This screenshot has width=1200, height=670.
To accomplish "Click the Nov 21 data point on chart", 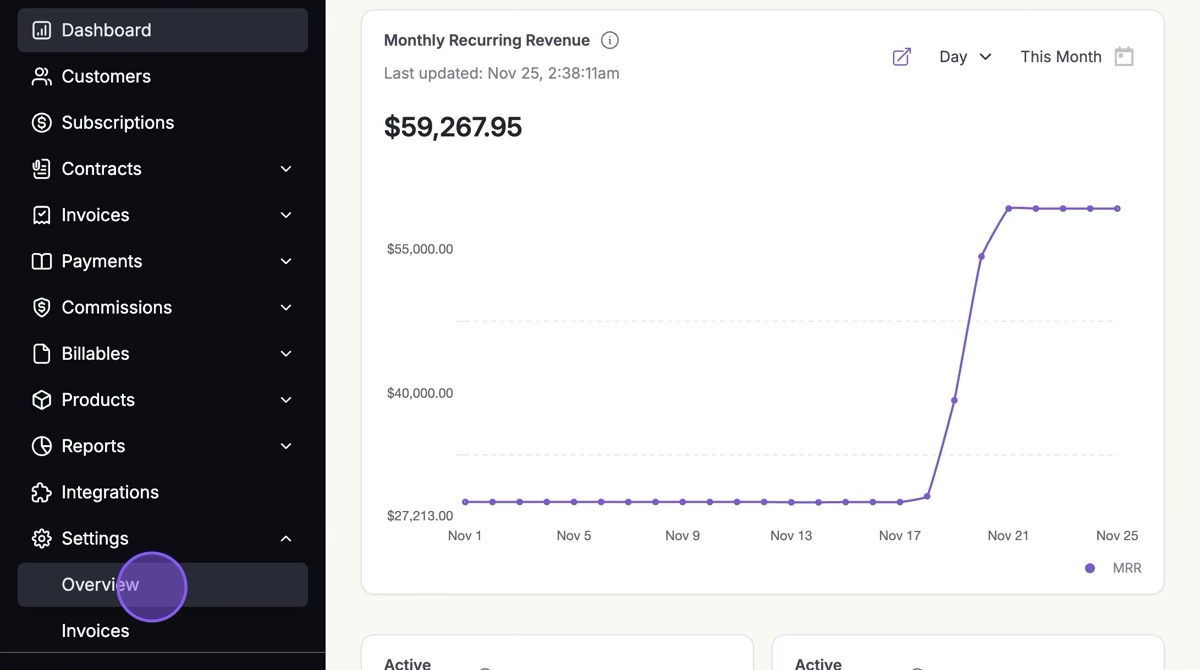I will point(1008,208).
